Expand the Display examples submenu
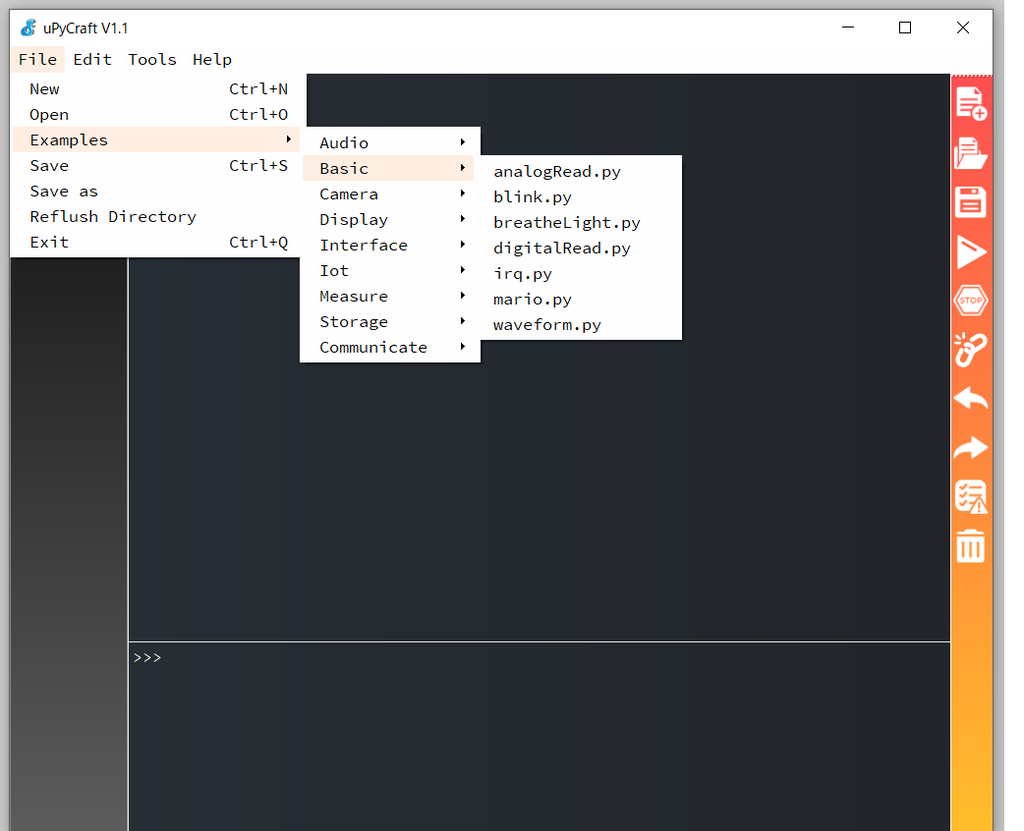The height and width of the screenshot is (831, 1024). pos(391,219)
